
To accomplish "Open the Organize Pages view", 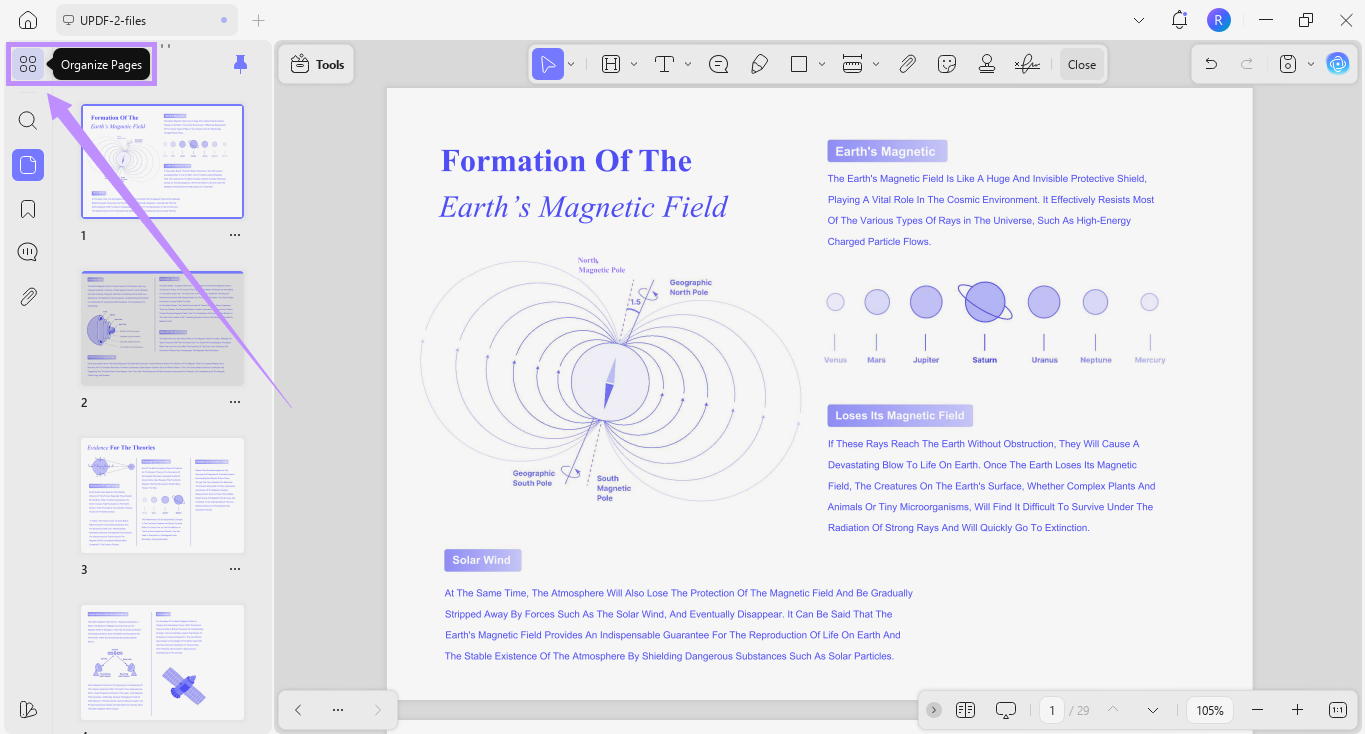I will pos(28,64).
